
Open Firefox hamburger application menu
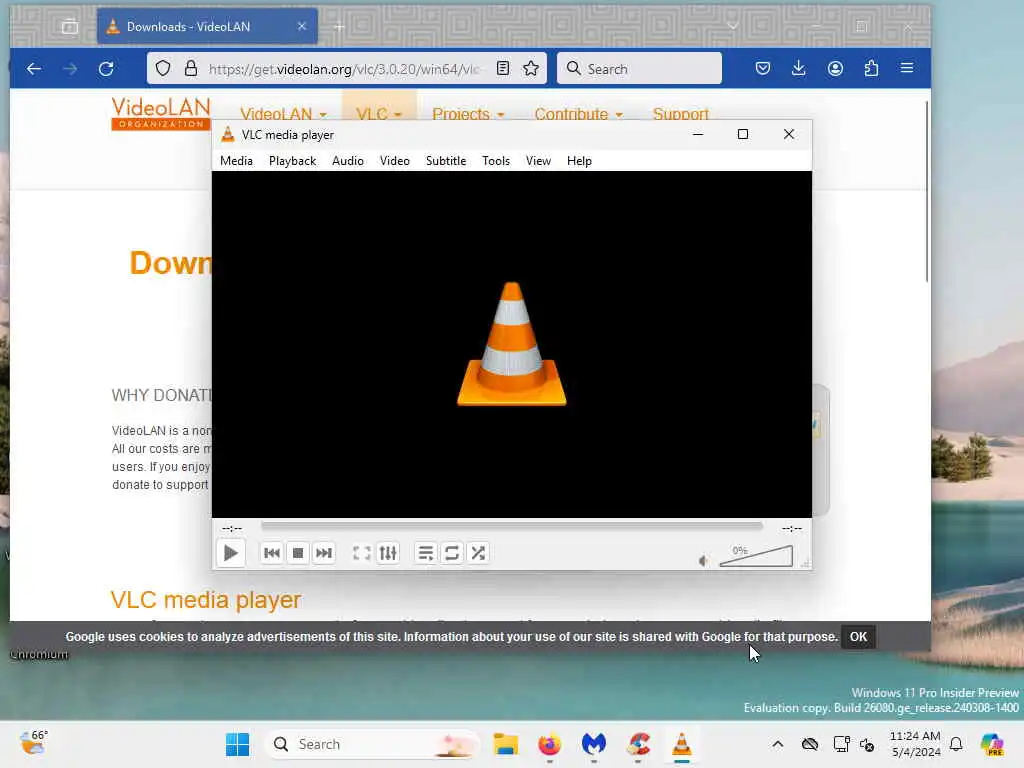[x=907, y=69]
